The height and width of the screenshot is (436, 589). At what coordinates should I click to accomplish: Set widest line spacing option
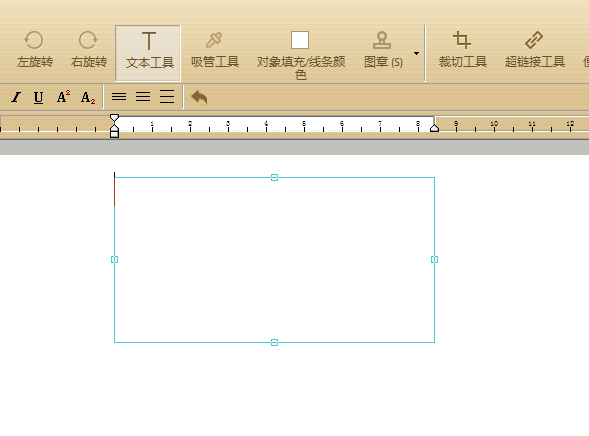point(167,97)
